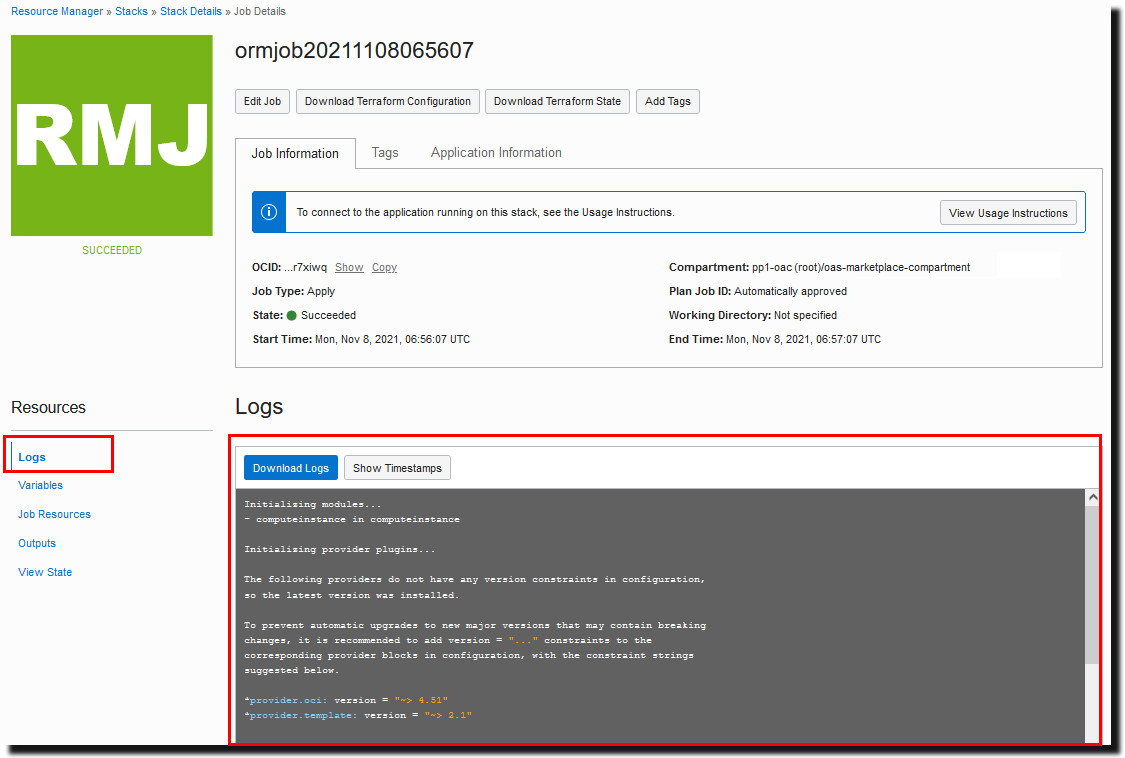Show the full OCID value
The height and width of the screenshot is (758, 1125).
click(x=349, y=267)
